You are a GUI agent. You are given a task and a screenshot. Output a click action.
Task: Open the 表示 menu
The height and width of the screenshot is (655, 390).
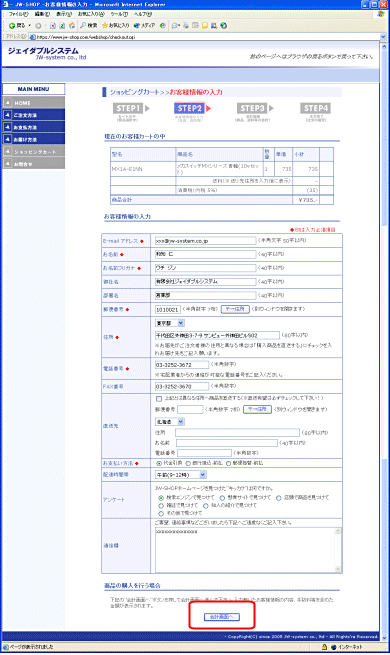click(64, 14)
